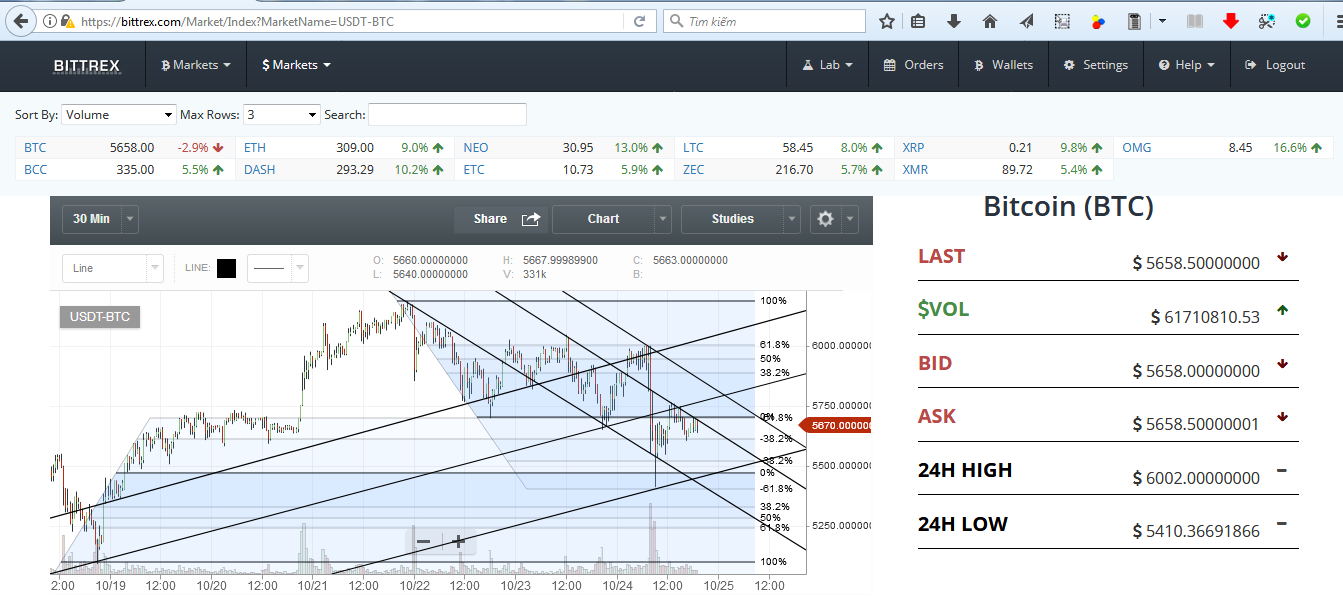Select the NEO market link
The image size is (1343, 608).
click(476, 147)
